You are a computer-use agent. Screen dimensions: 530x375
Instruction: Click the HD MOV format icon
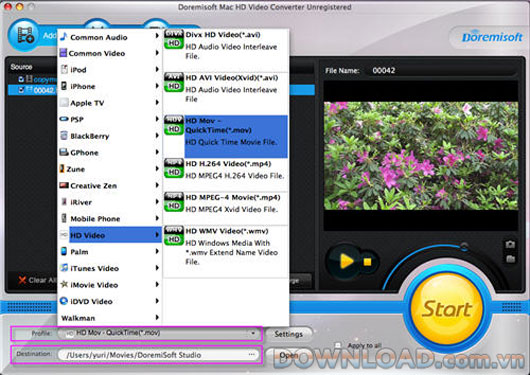[174, 125]
